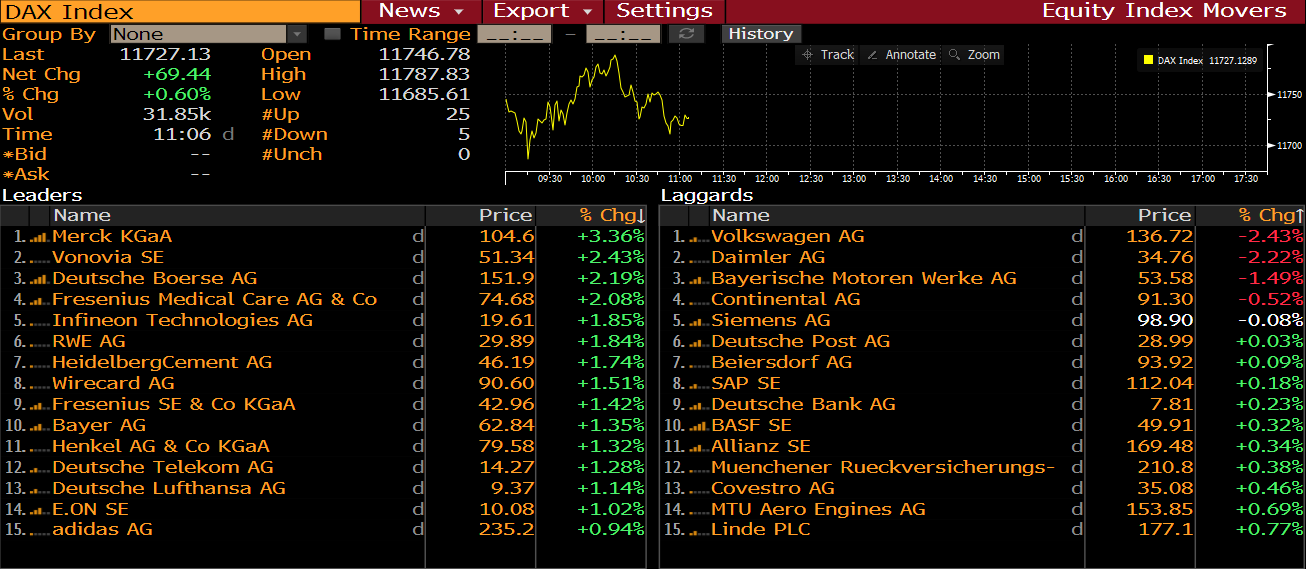Click the Time Range start time field
Image resolution: width=1306 pixels, height=569 pixels.
(x=514, y=34)
